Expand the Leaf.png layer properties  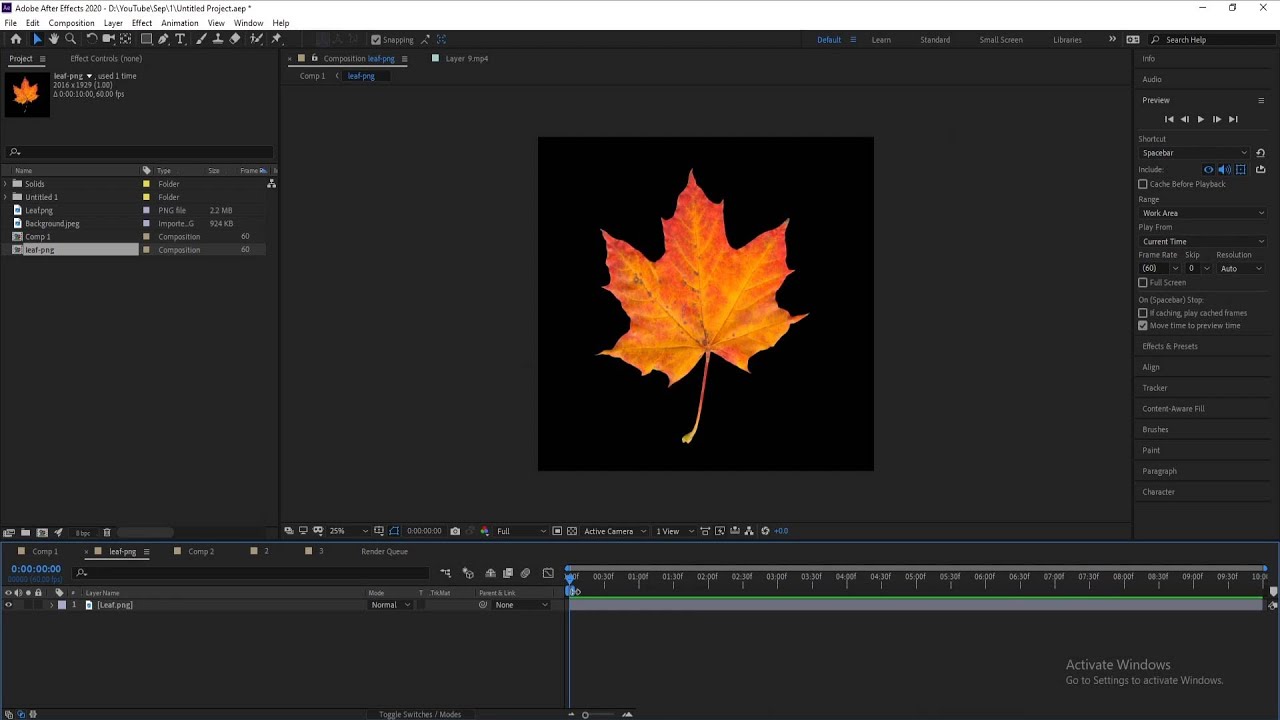click(x=51, y=605)
